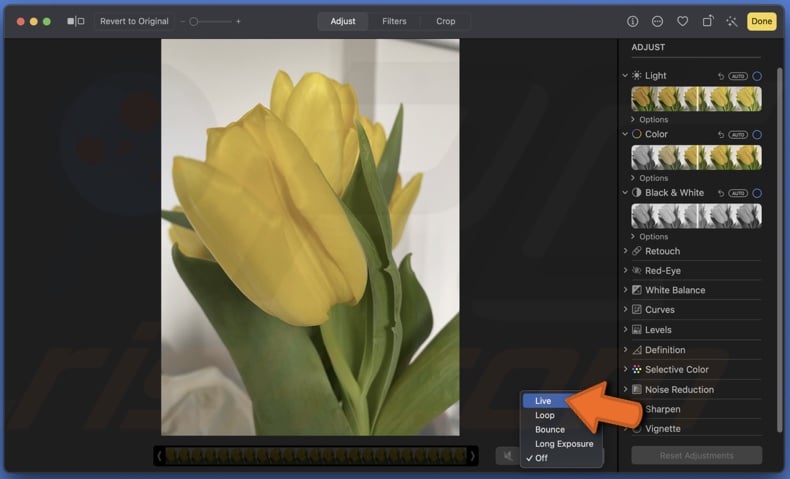Undo Light adjustments with revert arrow
This screenshot has width=790, height=479.
[720, 76]
